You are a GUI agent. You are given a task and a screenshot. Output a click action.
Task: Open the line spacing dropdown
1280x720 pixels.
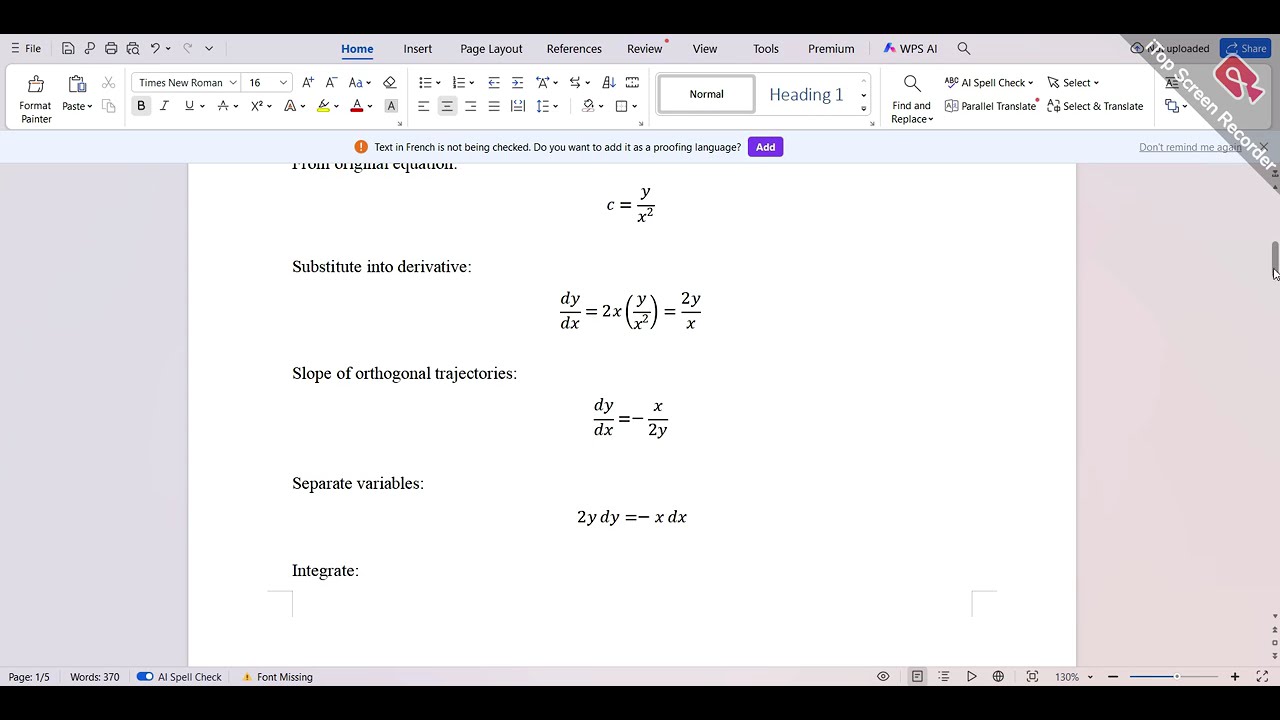(555, 106)
